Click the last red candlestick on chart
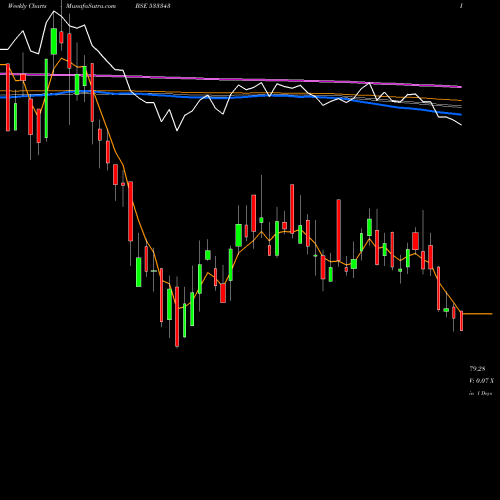This screenshot has height=500, width=500. point(462,321)
